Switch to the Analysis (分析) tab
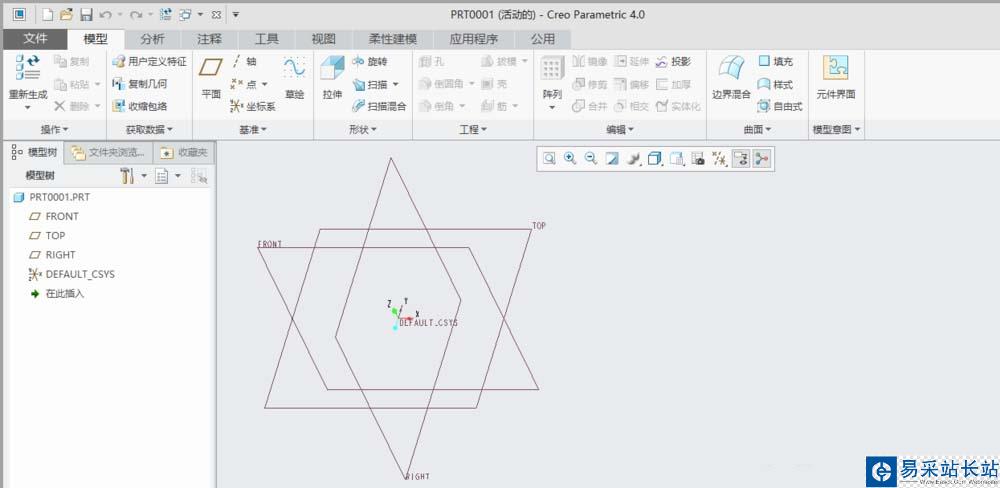 point(152,39)
